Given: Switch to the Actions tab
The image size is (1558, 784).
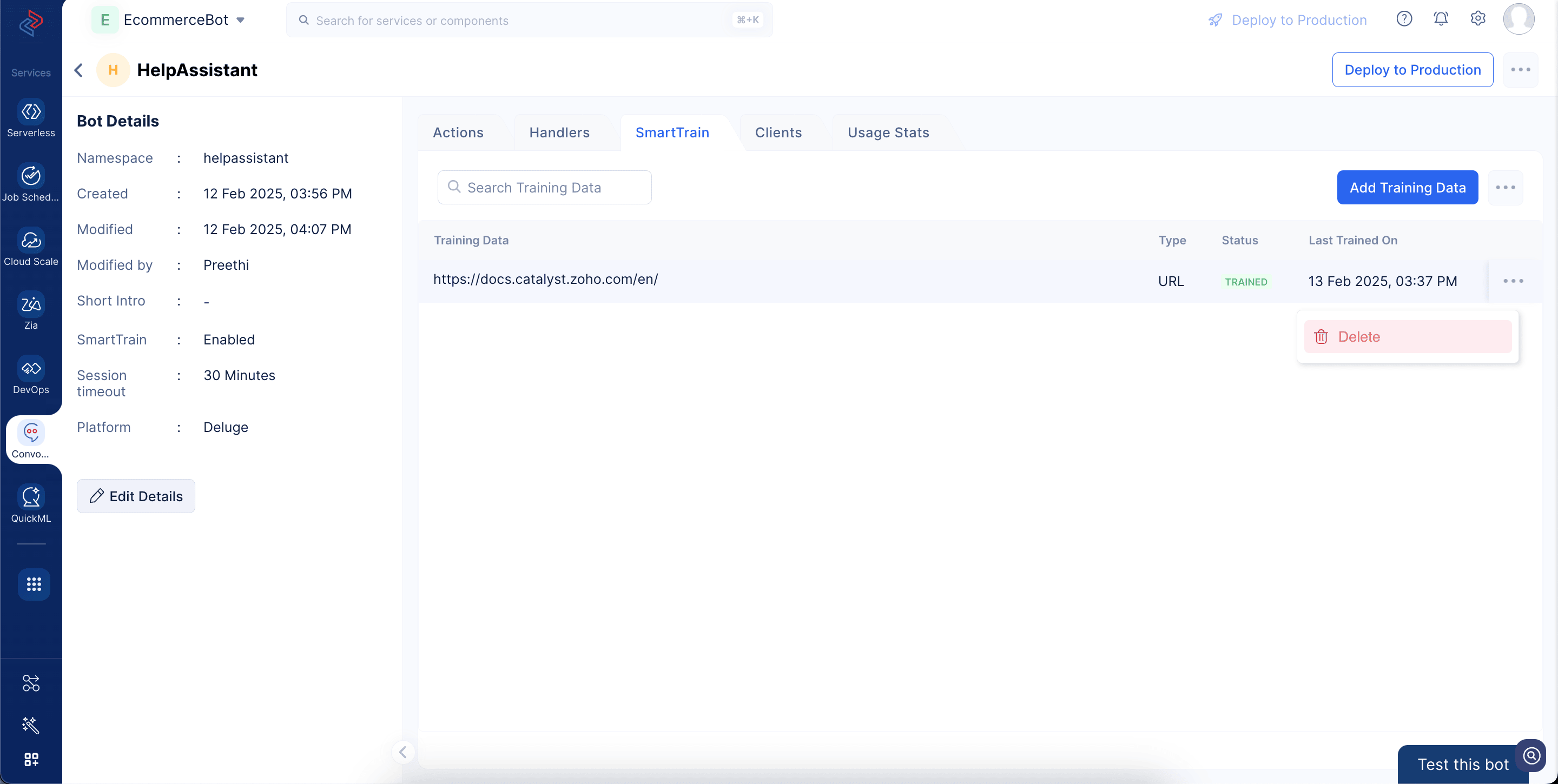Looking at the screenshot, I should pyautogui.click(x=458, y=132).
